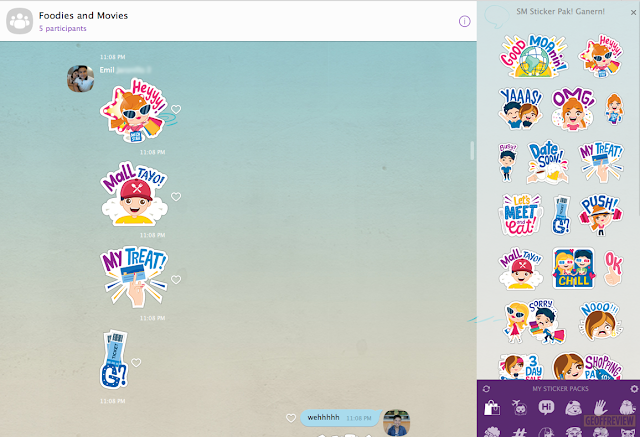Send the OK thumbs up sticker
The height and width of the screenshot is (437, 640).
pos(613,268)
